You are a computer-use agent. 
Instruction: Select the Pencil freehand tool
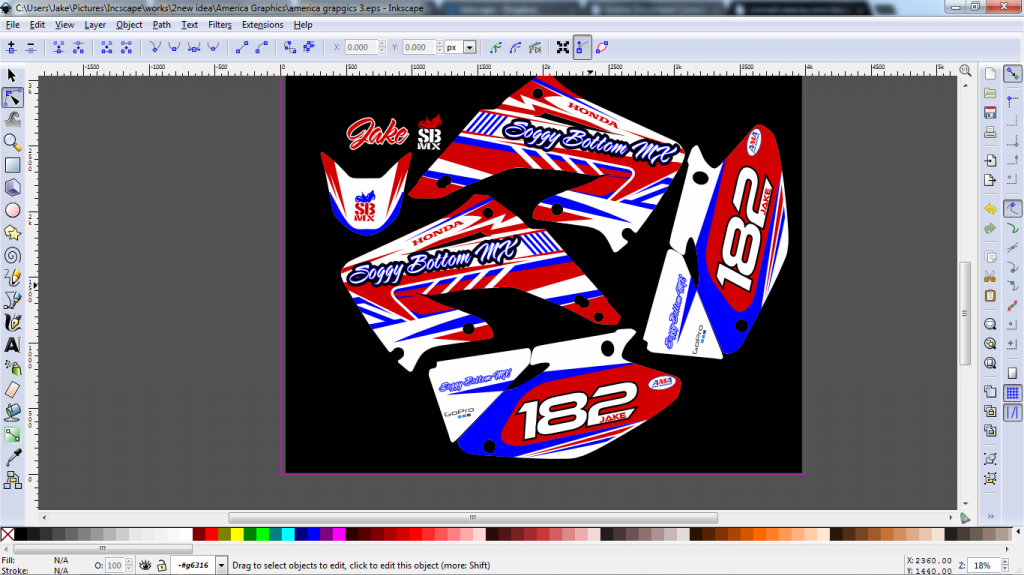pos(12,278)
